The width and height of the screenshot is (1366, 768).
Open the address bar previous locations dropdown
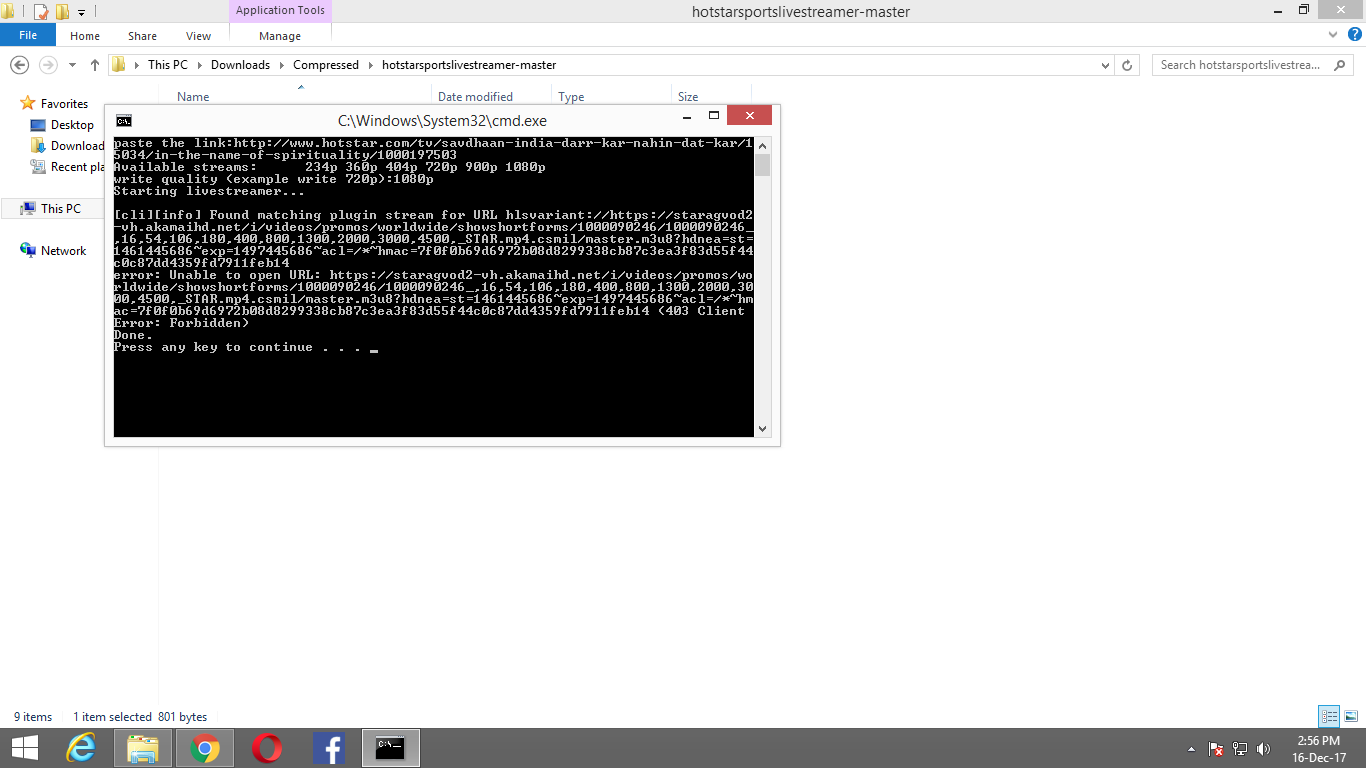pos(1105,64)
